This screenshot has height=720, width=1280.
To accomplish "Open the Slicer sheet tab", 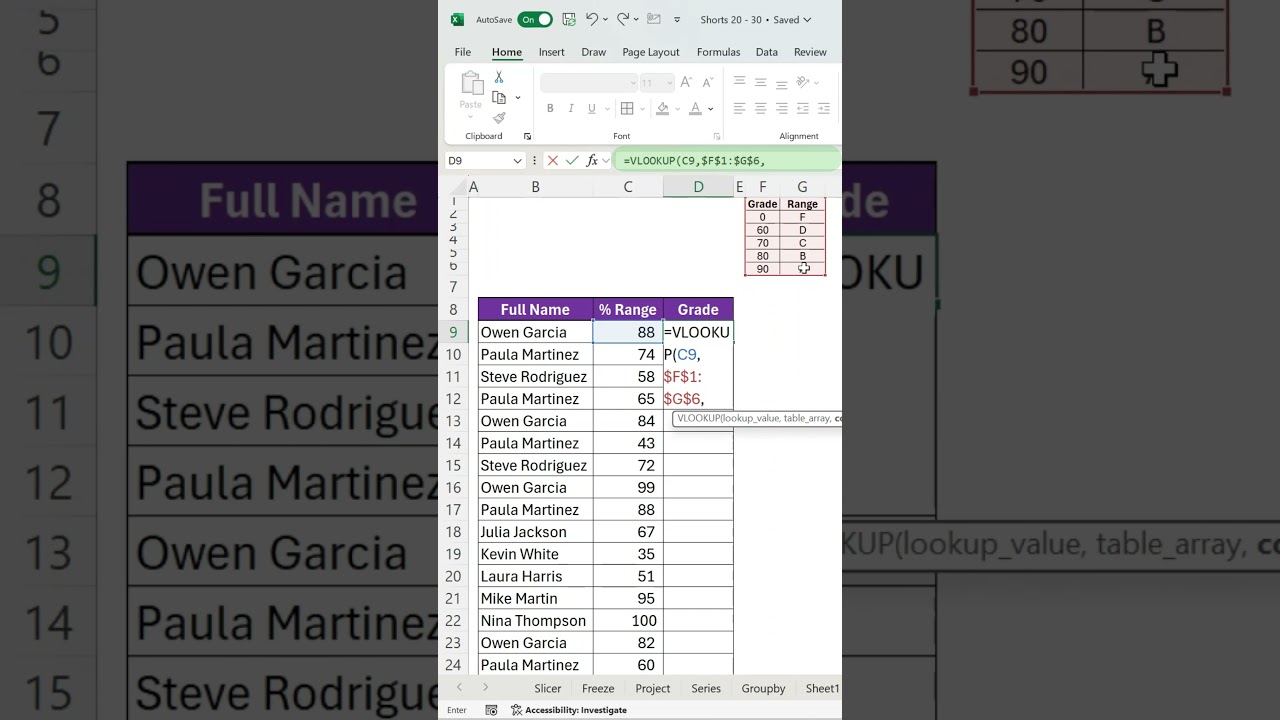I will (x=548, y=688).
